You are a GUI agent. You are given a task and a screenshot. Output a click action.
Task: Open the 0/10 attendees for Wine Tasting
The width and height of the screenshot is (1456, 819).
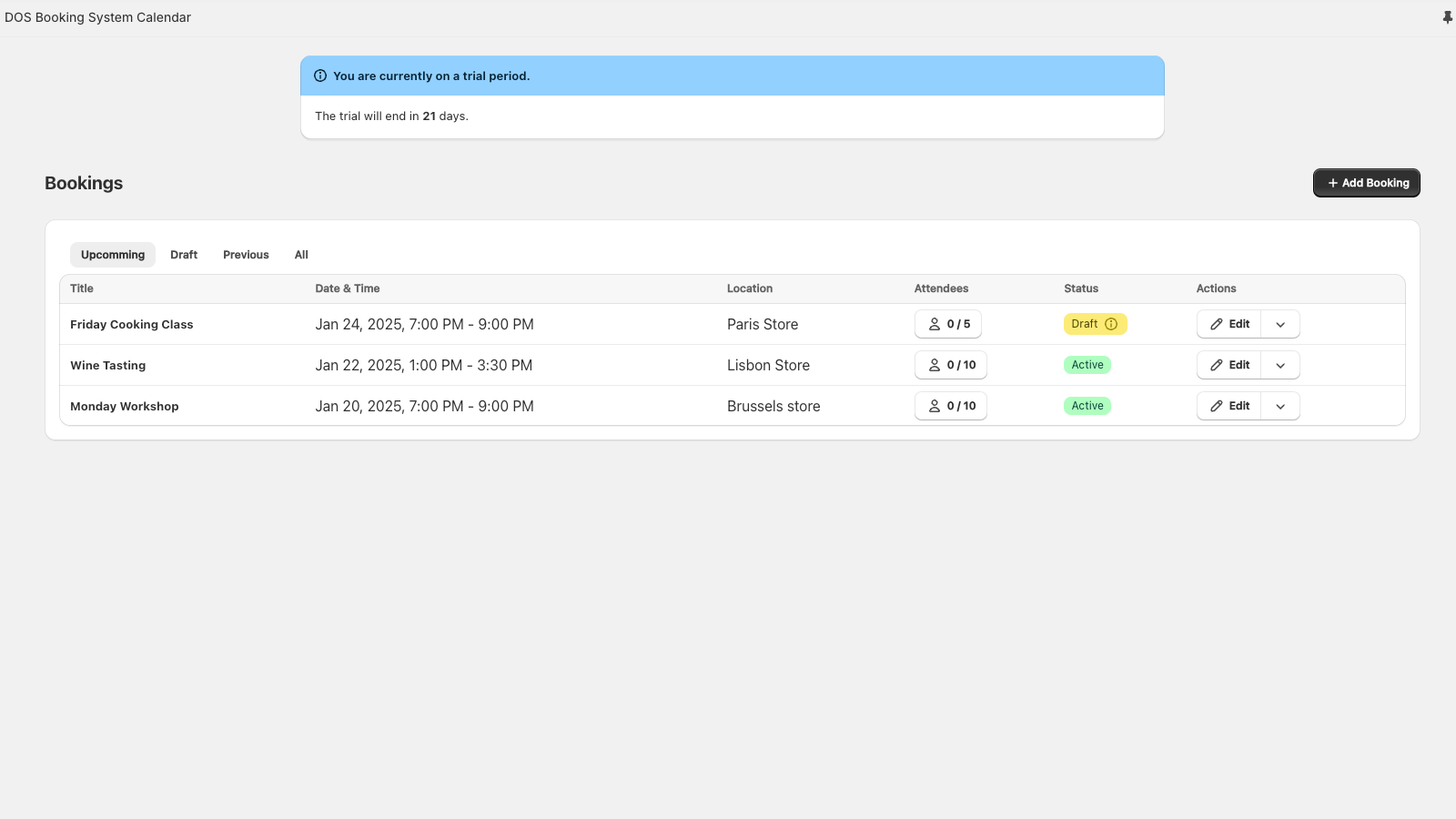click(x=951, y=365)
